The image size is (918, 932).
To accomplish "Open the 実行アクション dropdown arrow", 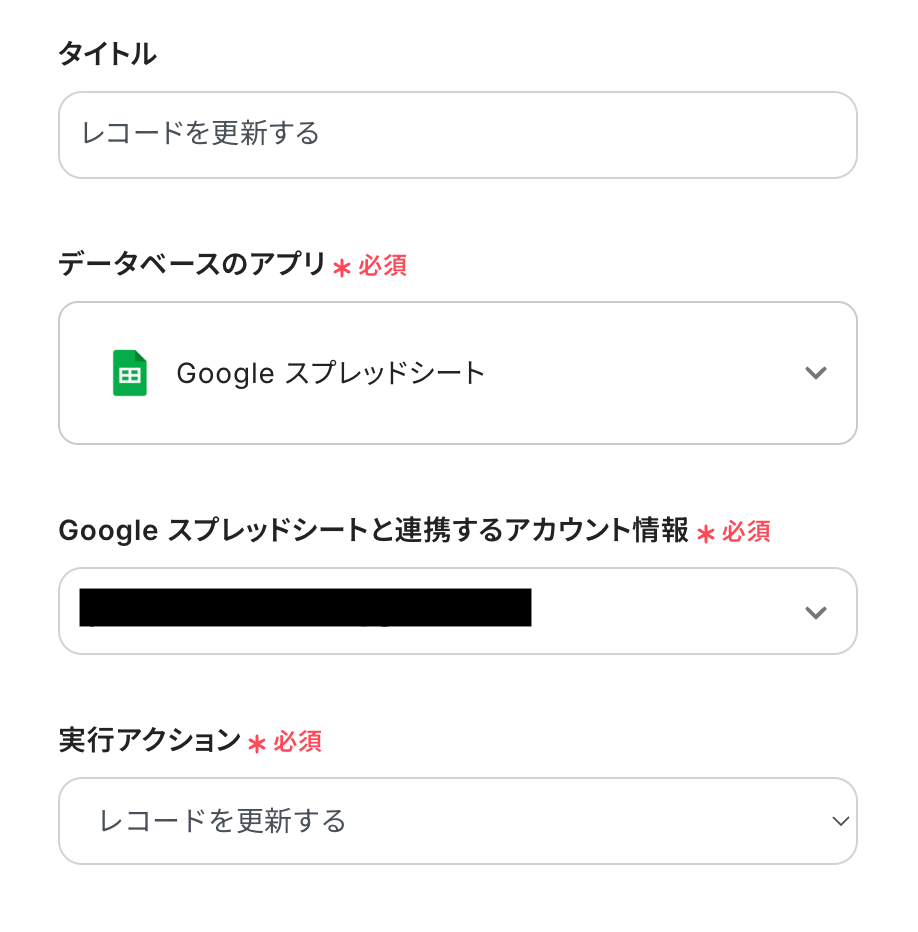I will pyautogui.click(x=840, y=821).
